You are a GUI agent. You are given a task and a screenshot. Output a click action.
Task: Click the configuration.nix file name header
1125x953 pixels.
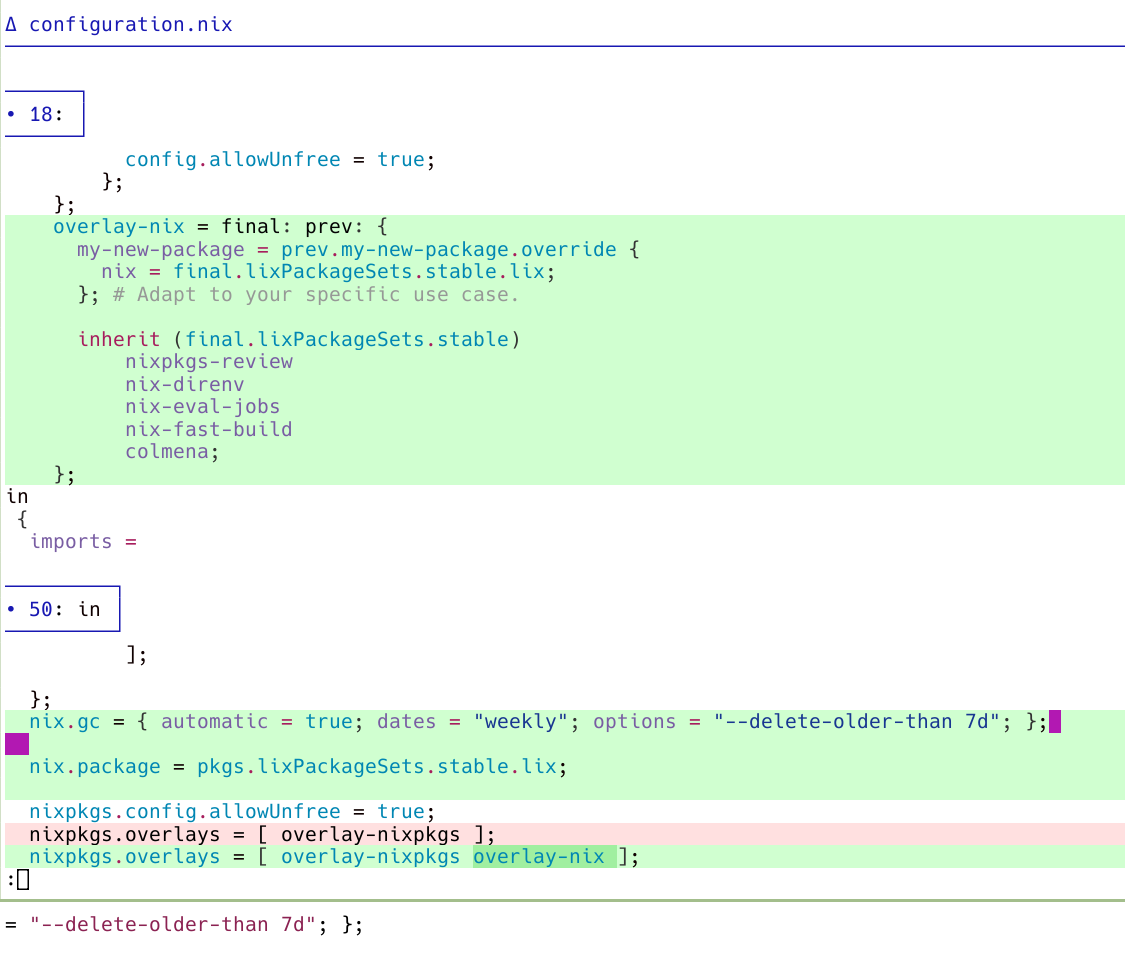(x=130, y=25)
